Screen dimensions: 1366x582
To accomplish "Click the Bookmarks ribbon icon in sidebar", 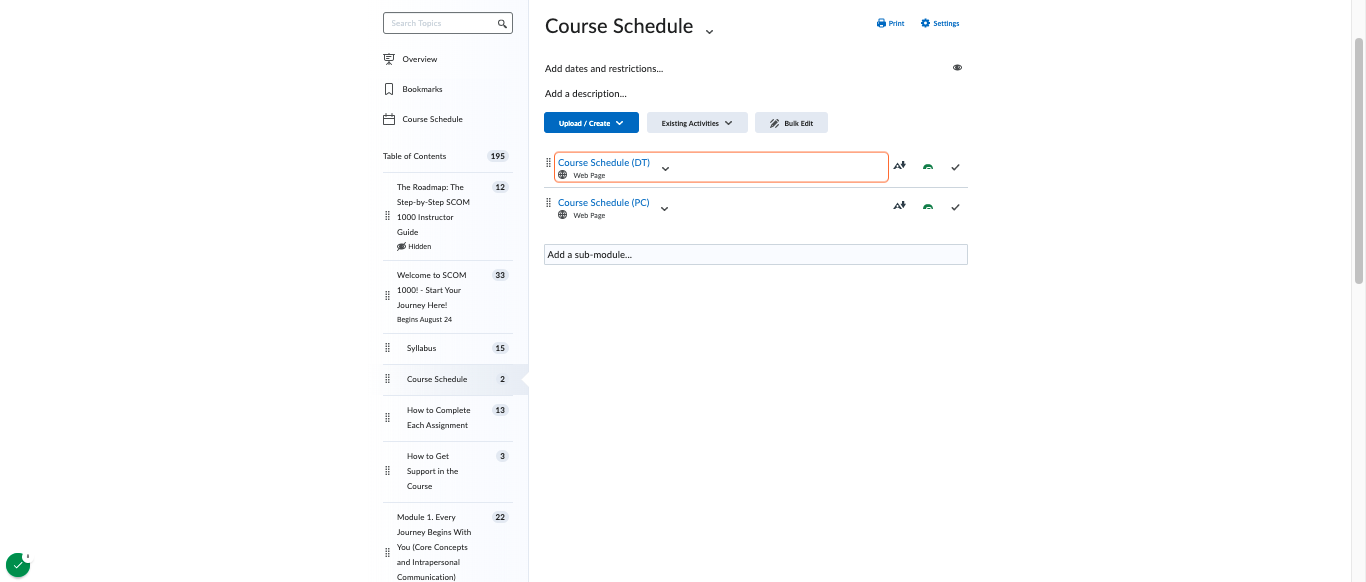I will (389, 89).
